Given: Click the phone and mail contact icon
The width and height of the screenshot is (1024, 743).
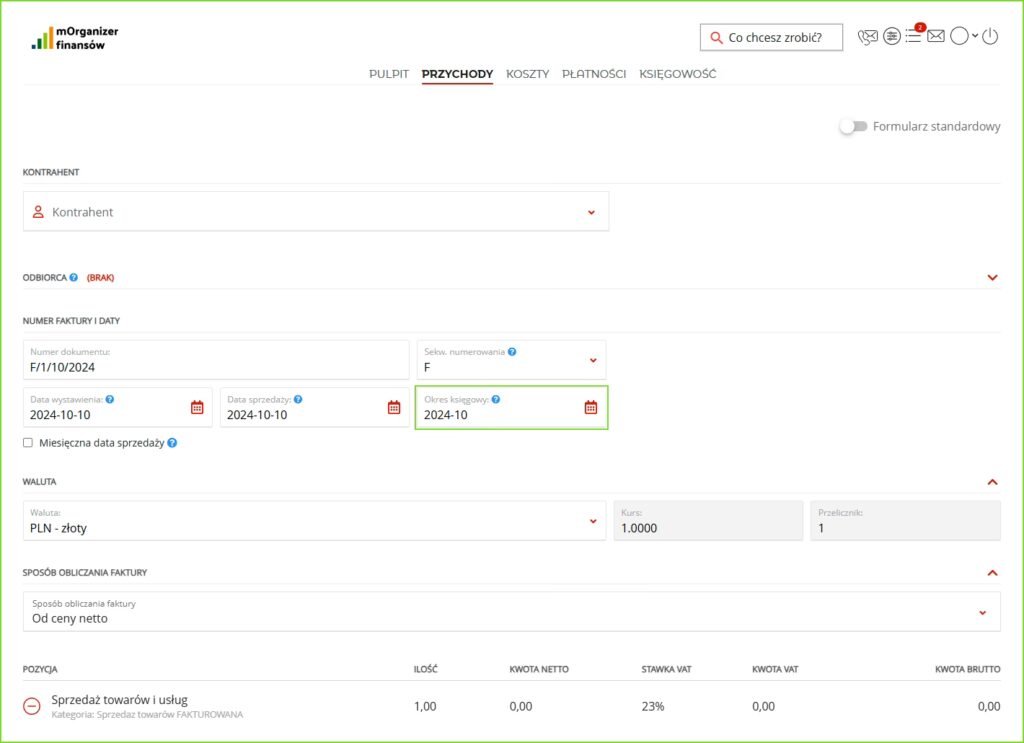Looking at the screenshot, I should [x=867, y=37].
